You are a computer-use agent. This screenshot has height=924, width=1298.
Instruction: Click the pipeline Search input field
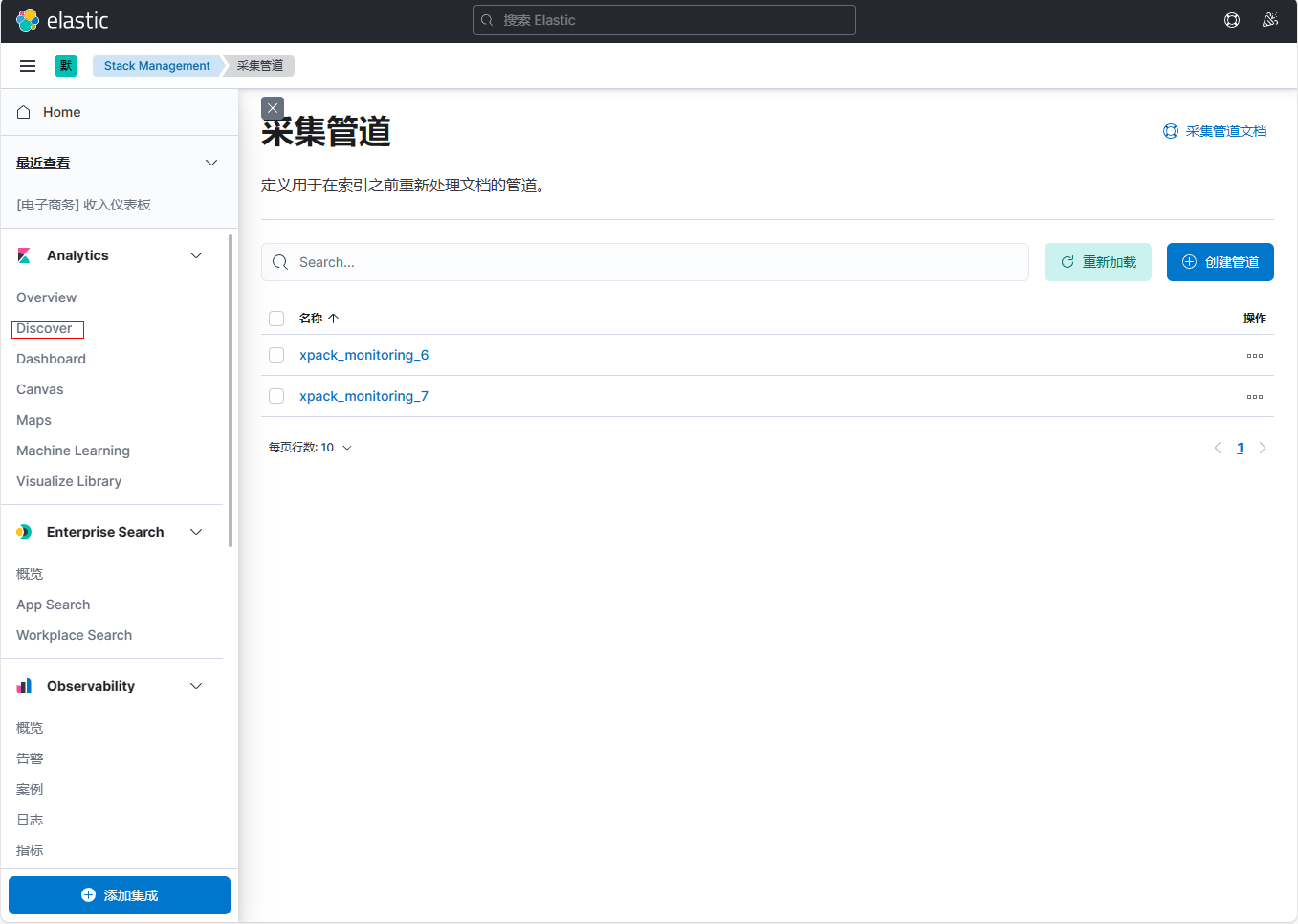coord(650,262)
